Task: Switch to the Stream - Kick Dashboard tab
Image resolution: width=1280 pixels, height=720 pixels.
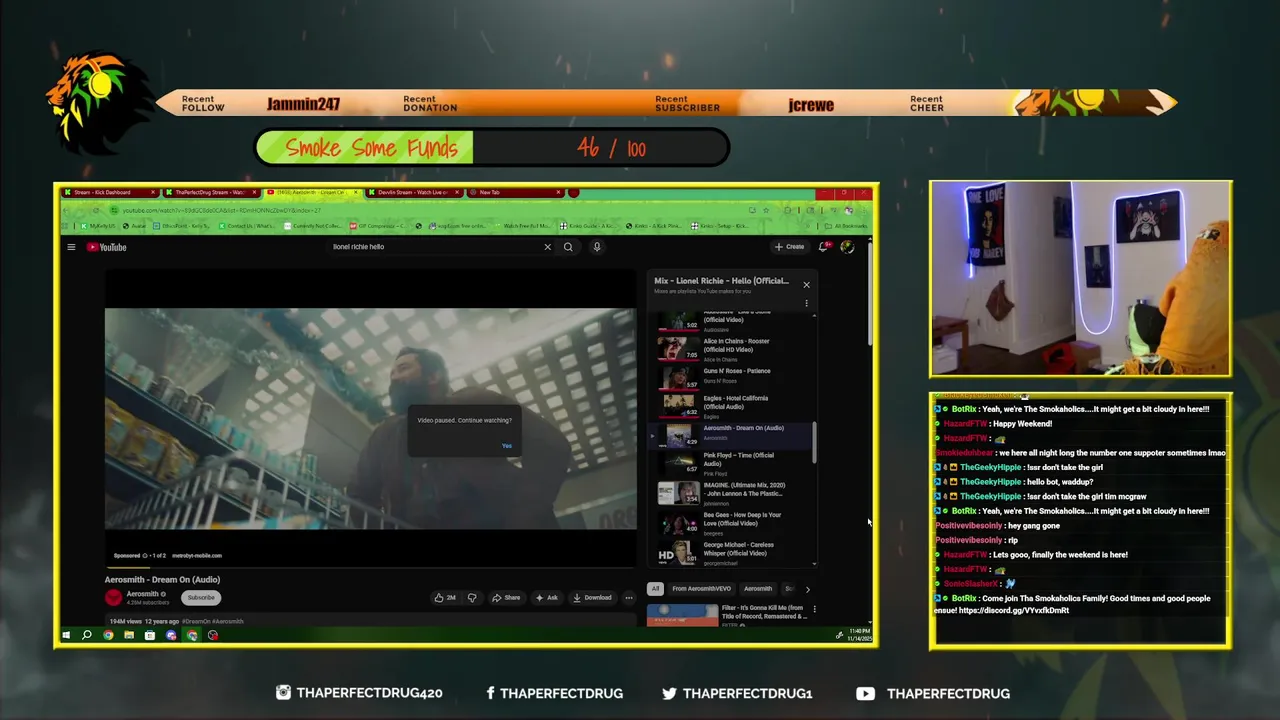Action: pos(110,192)
